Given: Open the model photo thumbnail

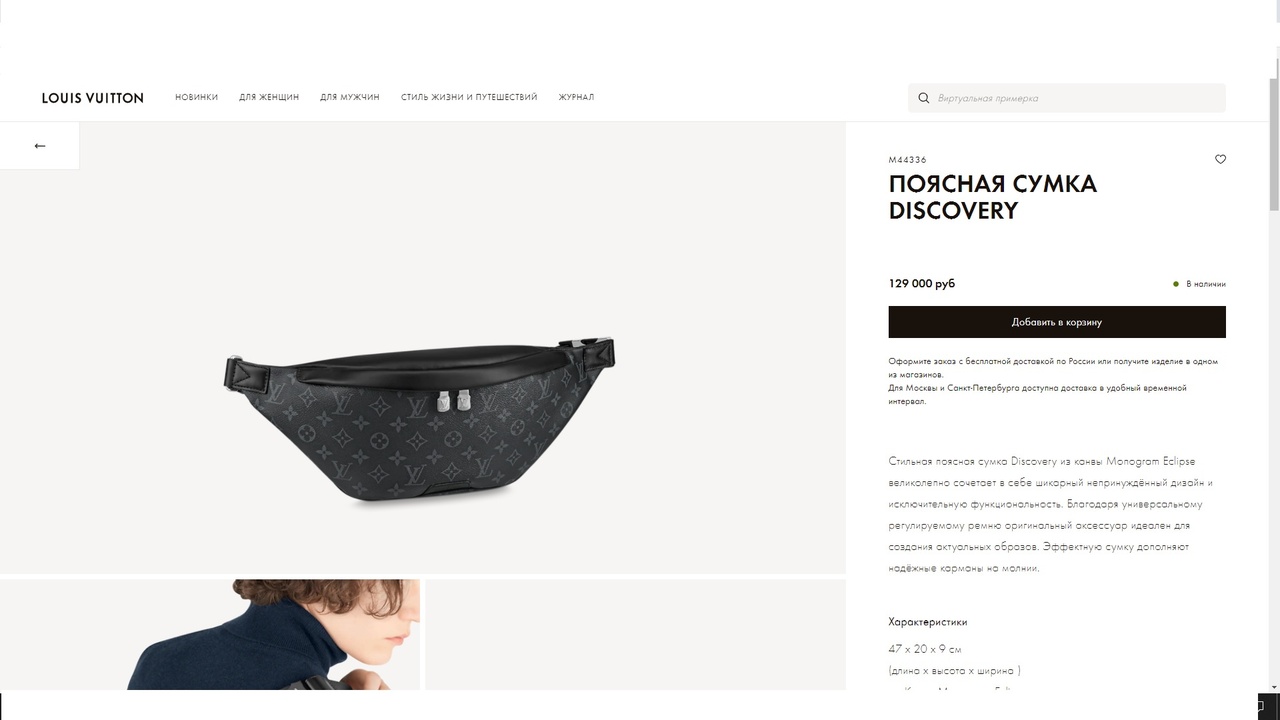Looking at the screenshot, I should [210, 635].
